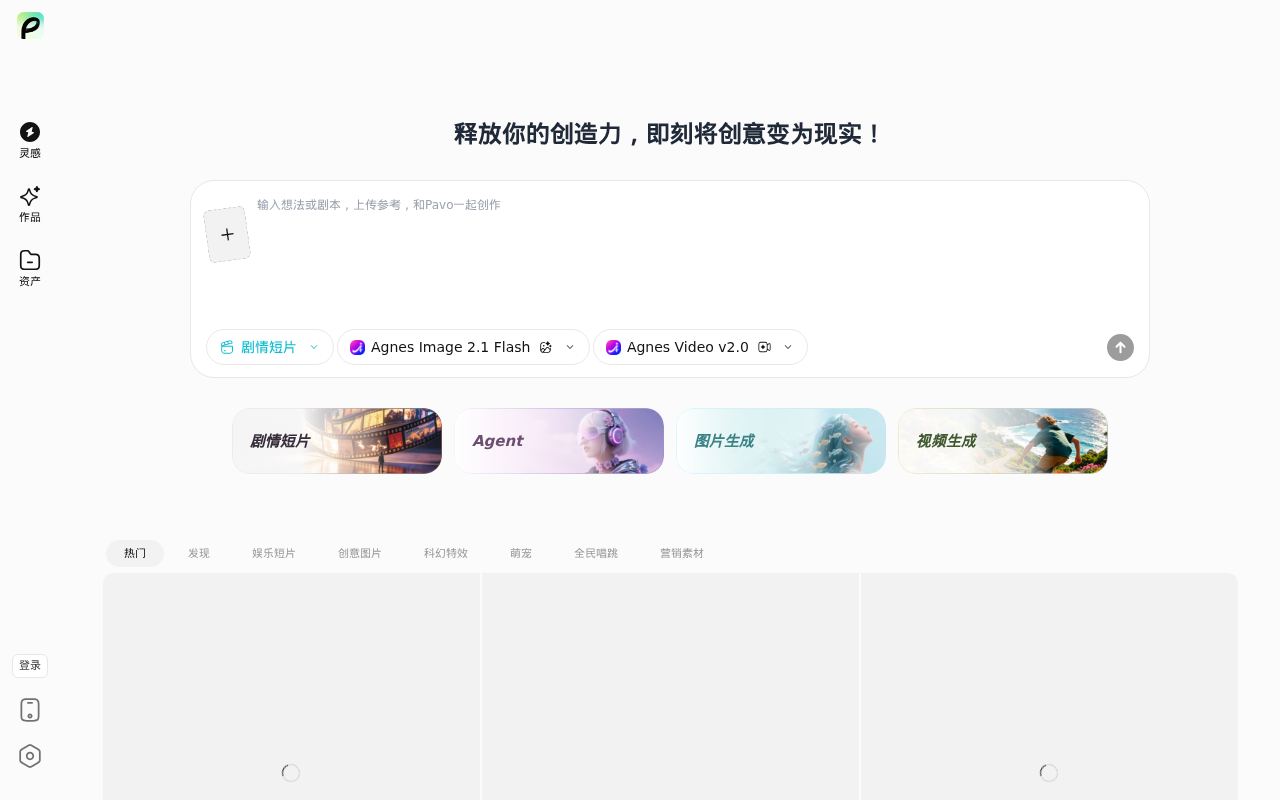This screenshot has width=1280, height=800.
Task: Click the 登录 login button
Action: coord(30,666)
